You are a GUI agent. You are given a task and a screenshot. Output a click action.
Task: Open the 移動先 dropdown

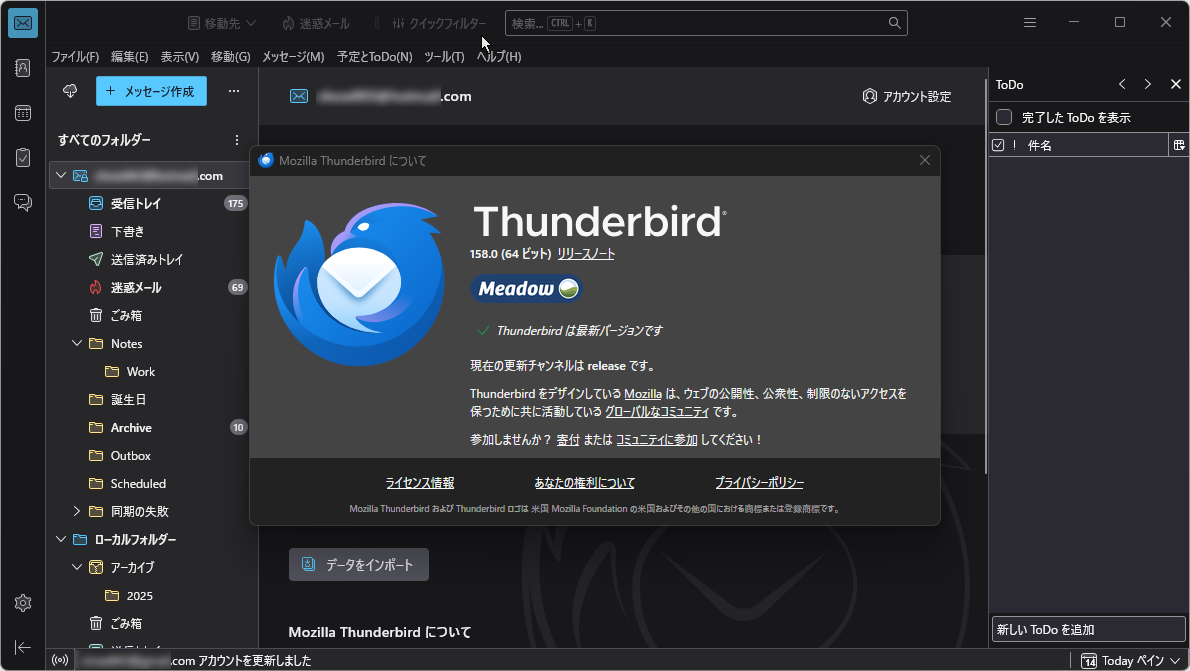click(222, 24)
